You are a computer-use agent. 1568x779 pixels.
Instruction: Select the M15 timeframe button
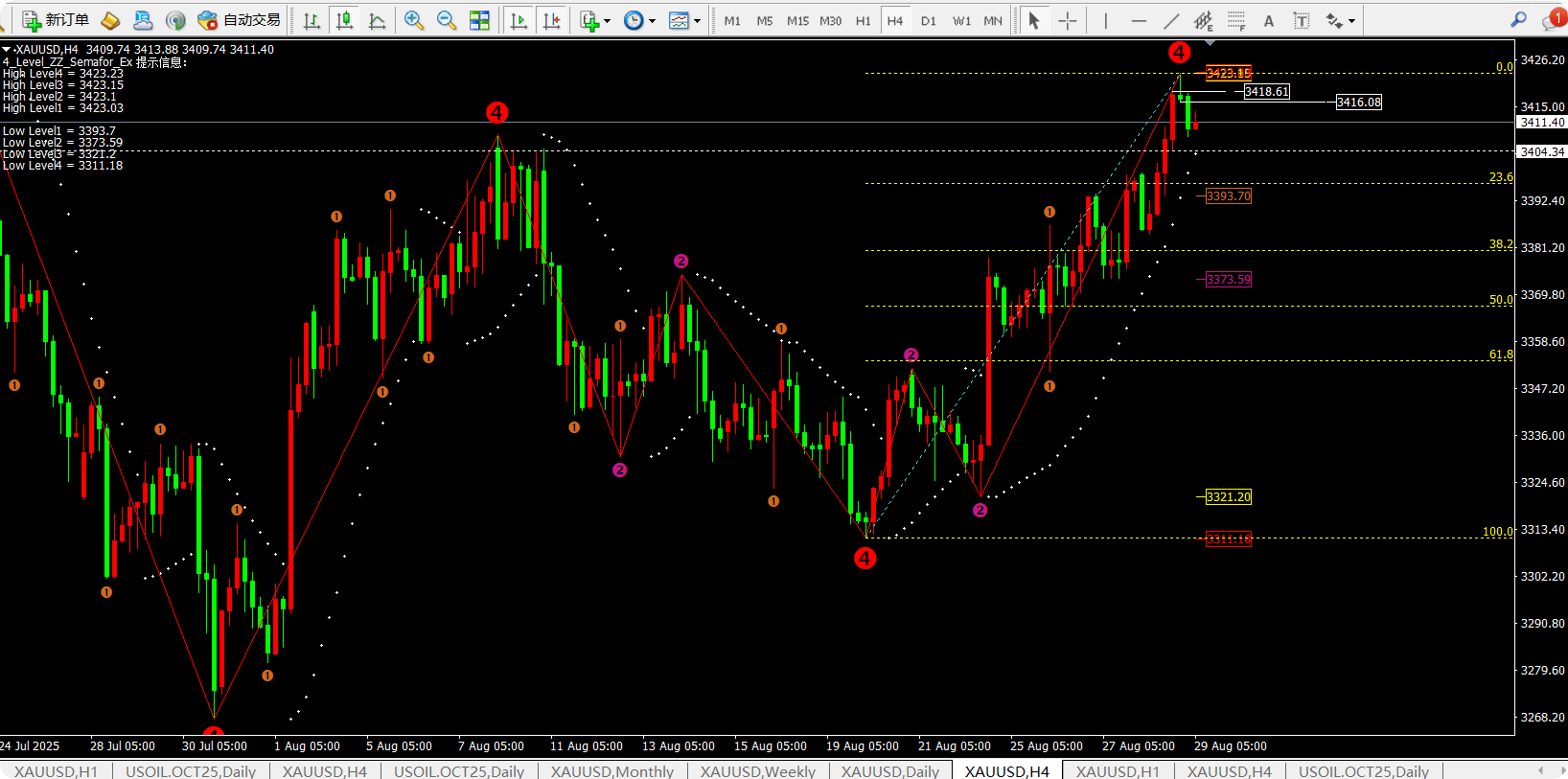(x=797, y=20)
